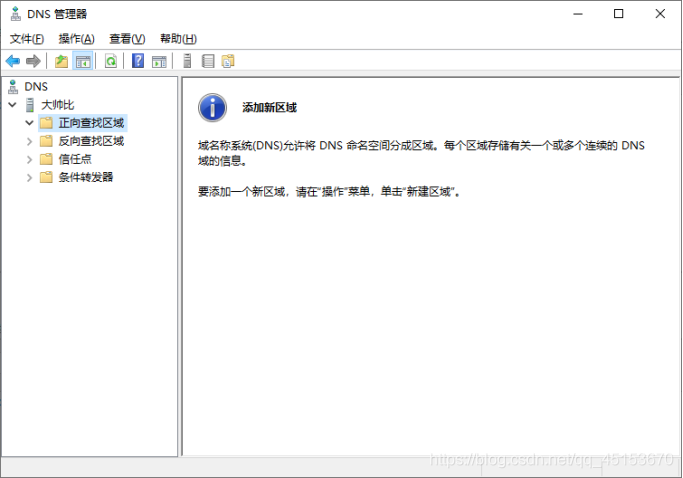Toggle the Show/Hide Action Pane icon
Image resolution: width=683 pixels, height=478 pixels.
click(x=159, y=61)
